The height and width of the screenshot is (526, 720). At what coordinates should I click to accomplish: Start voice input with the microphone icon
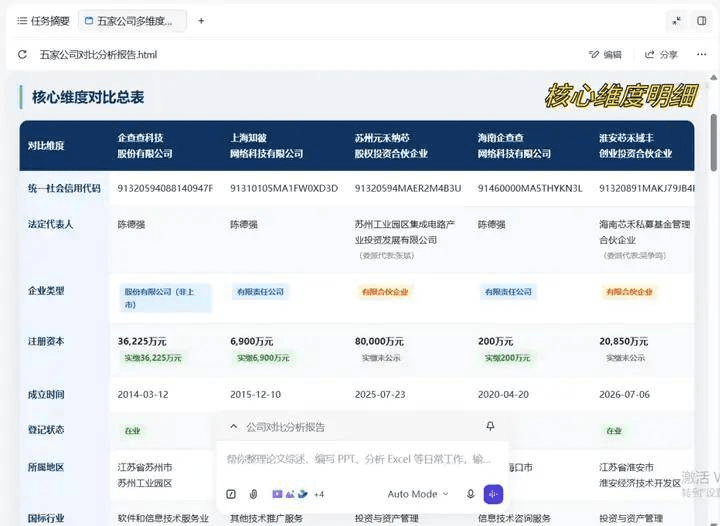(x=470, y=494)
